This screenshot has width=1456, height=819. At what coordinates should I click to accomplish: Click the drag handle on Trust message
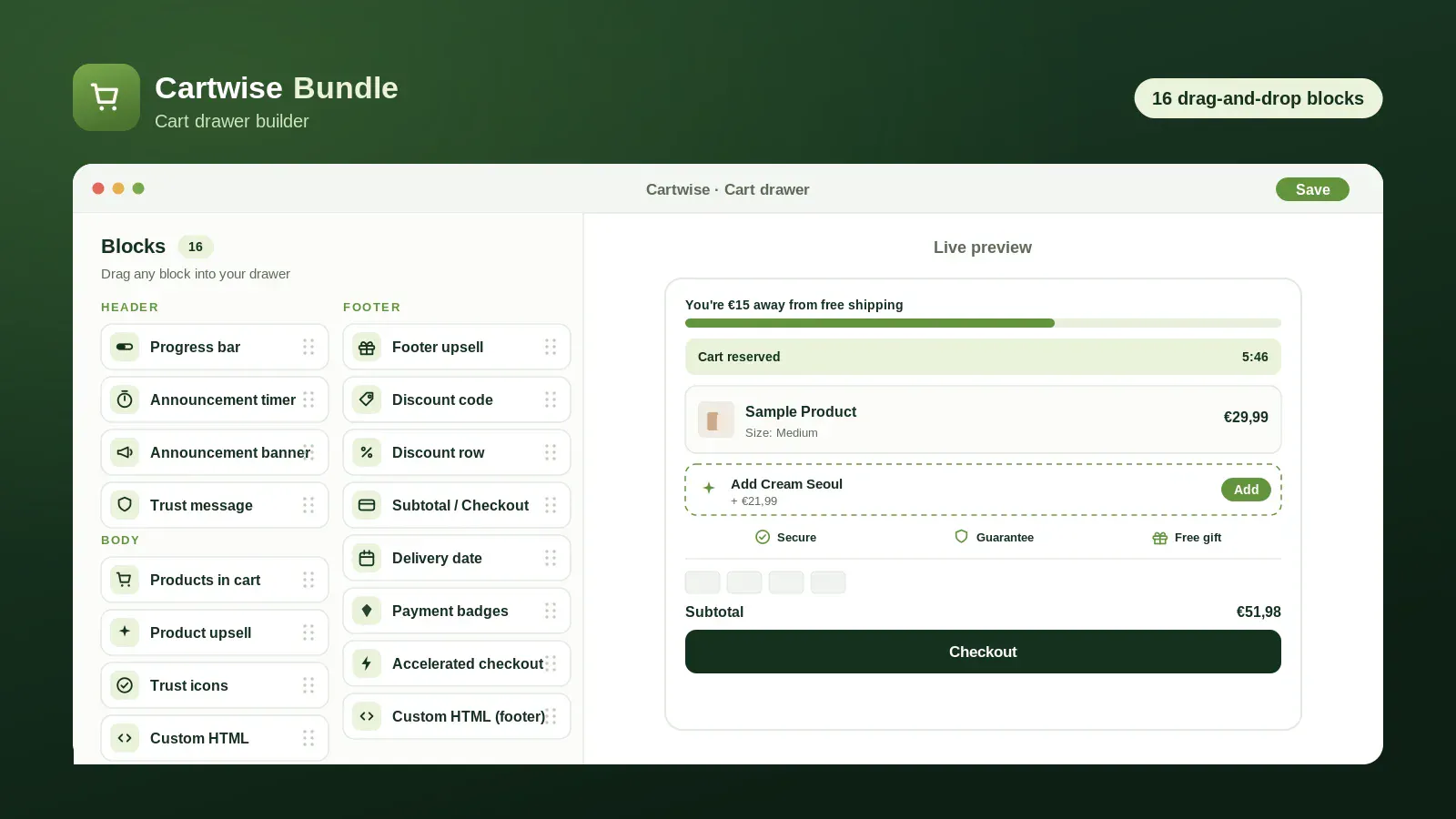308,505
